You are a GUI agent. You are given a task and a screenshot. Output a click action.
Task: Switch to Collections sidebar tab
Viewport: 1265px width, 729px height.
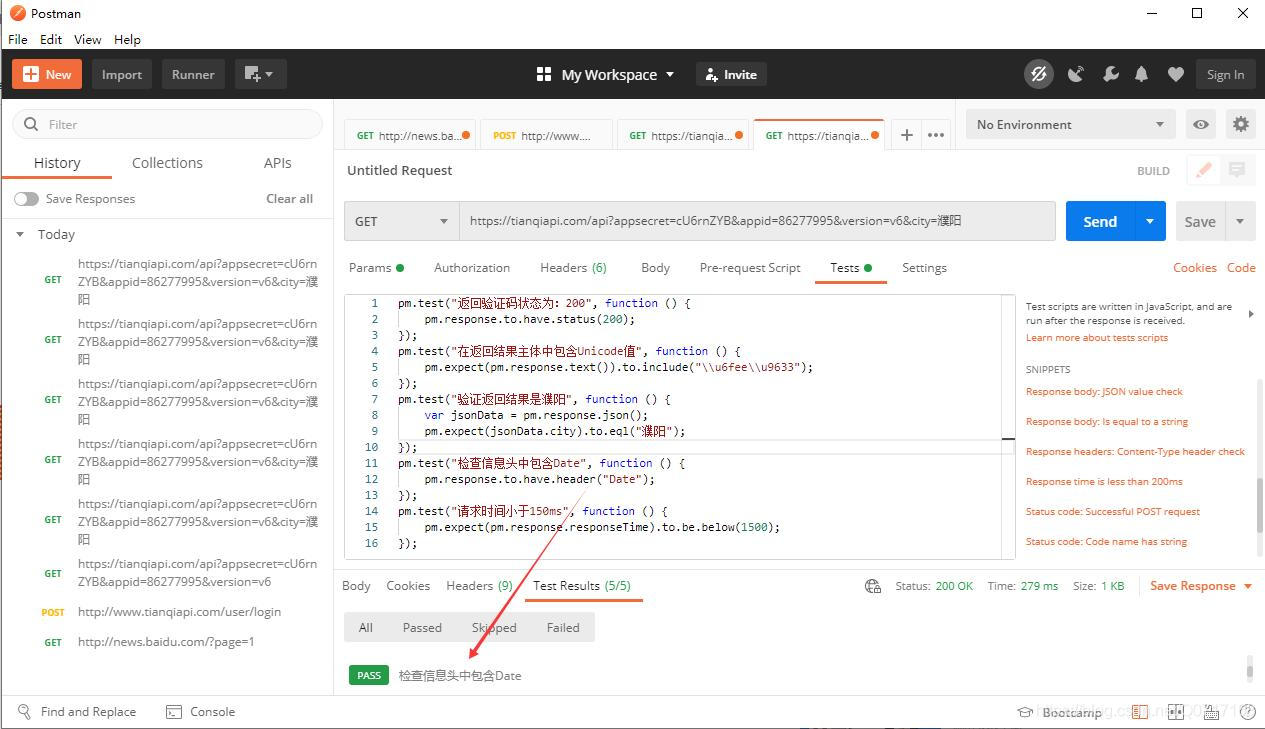167,163
